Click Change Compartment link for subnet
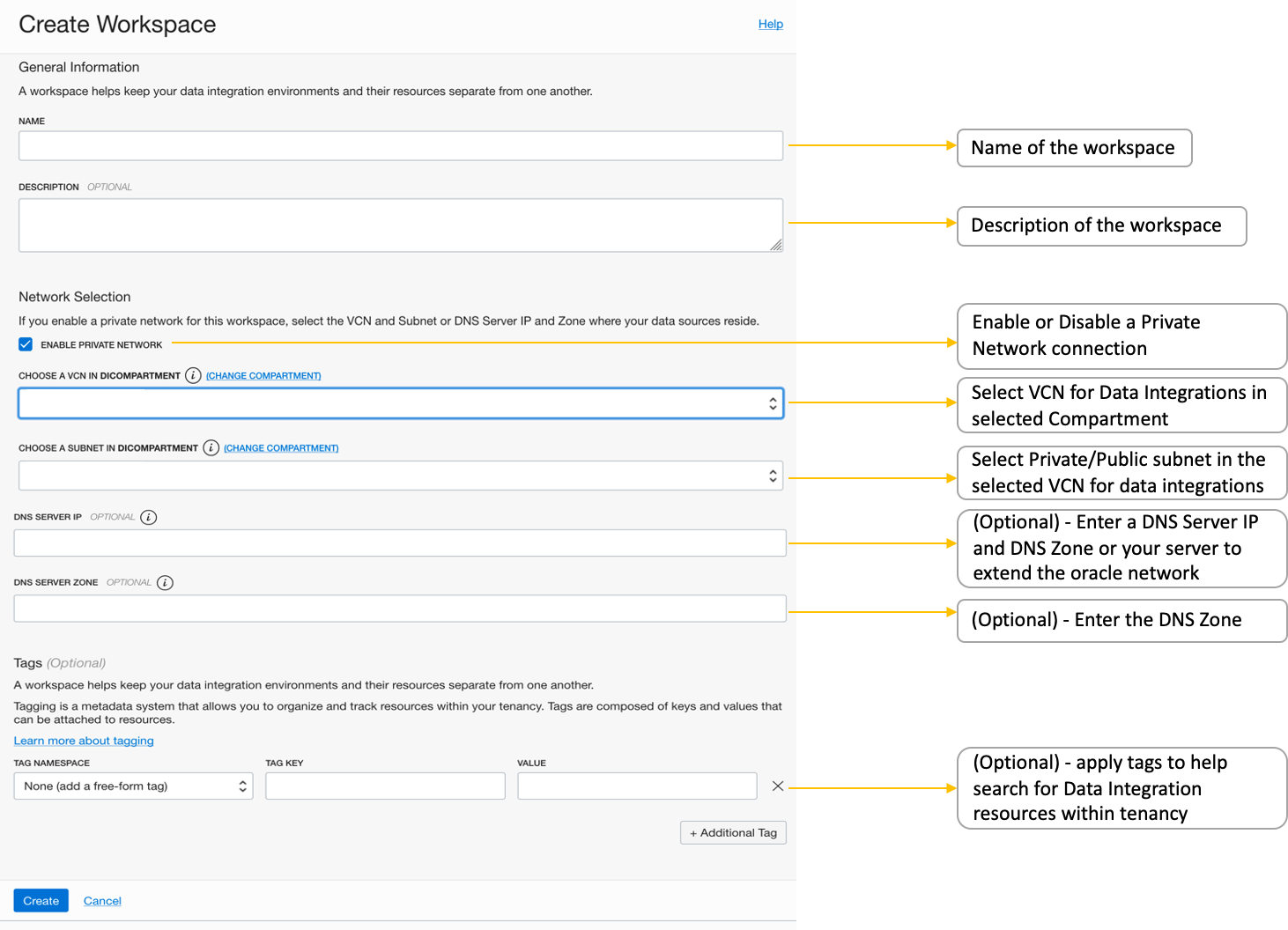This screenshot has width=1288, height=930. pos(281,448)
